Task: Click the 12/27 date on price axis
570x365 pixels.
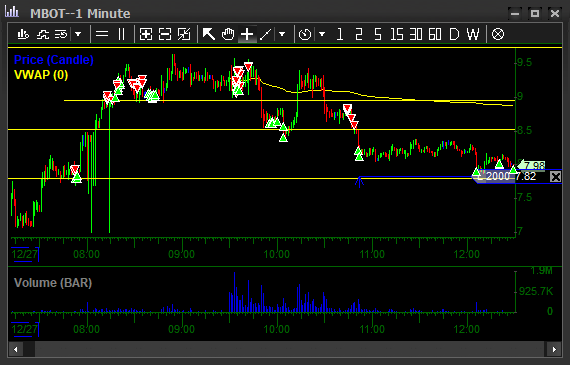Action: (24, 254)
